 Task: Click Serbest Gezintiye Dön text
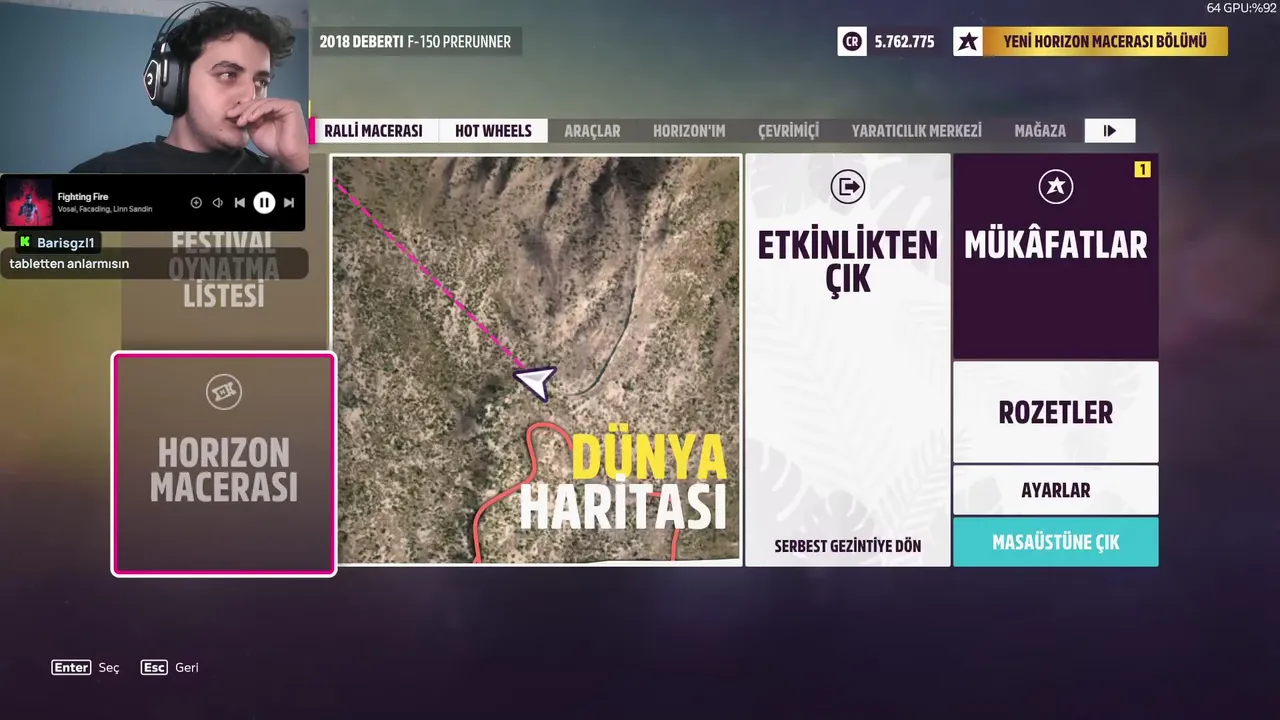pos(847,546)
